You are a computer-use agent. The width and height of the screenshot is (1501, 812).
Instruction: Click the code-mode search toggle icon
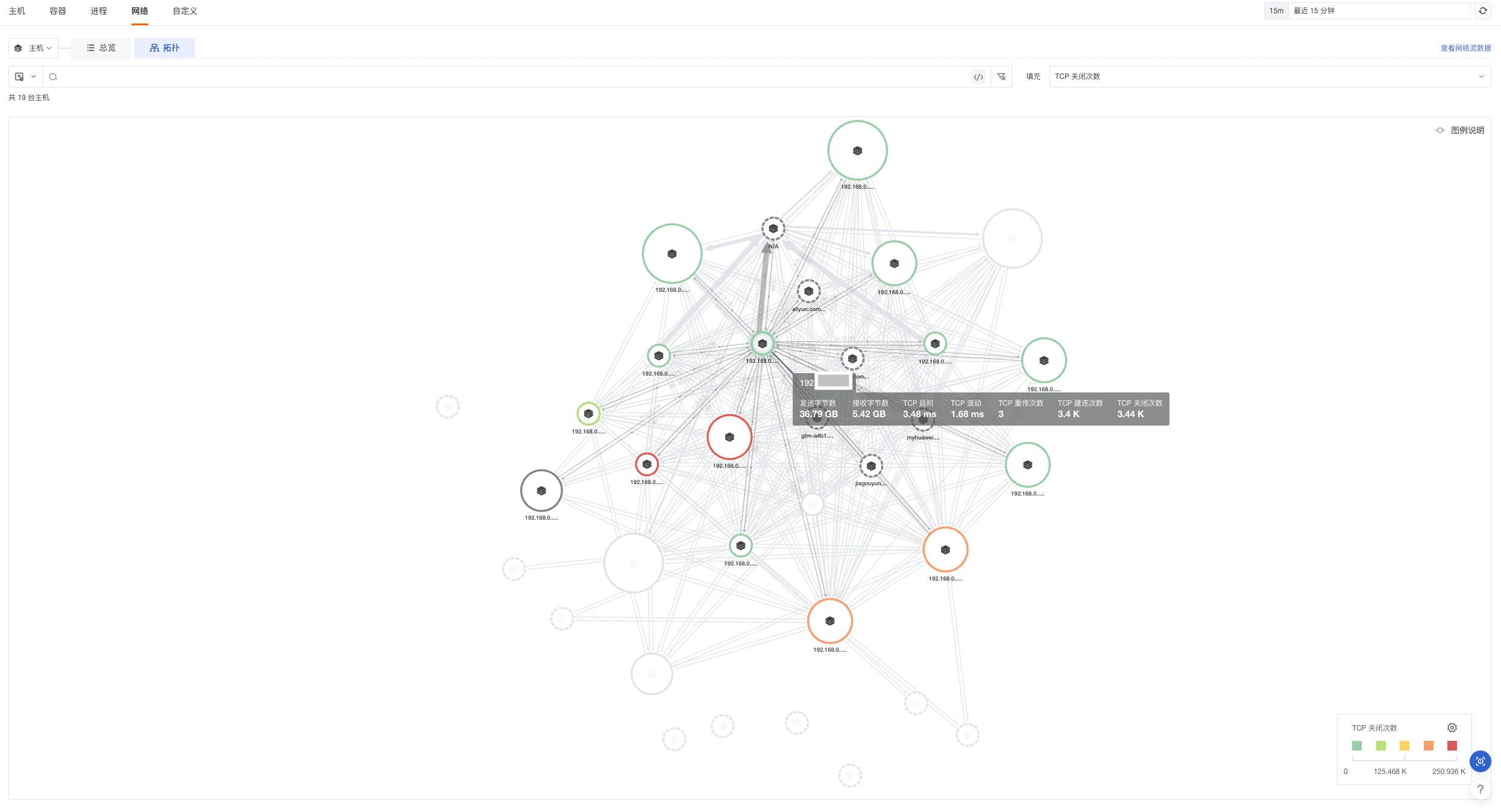pyautogui.click(x=978, y=77)
